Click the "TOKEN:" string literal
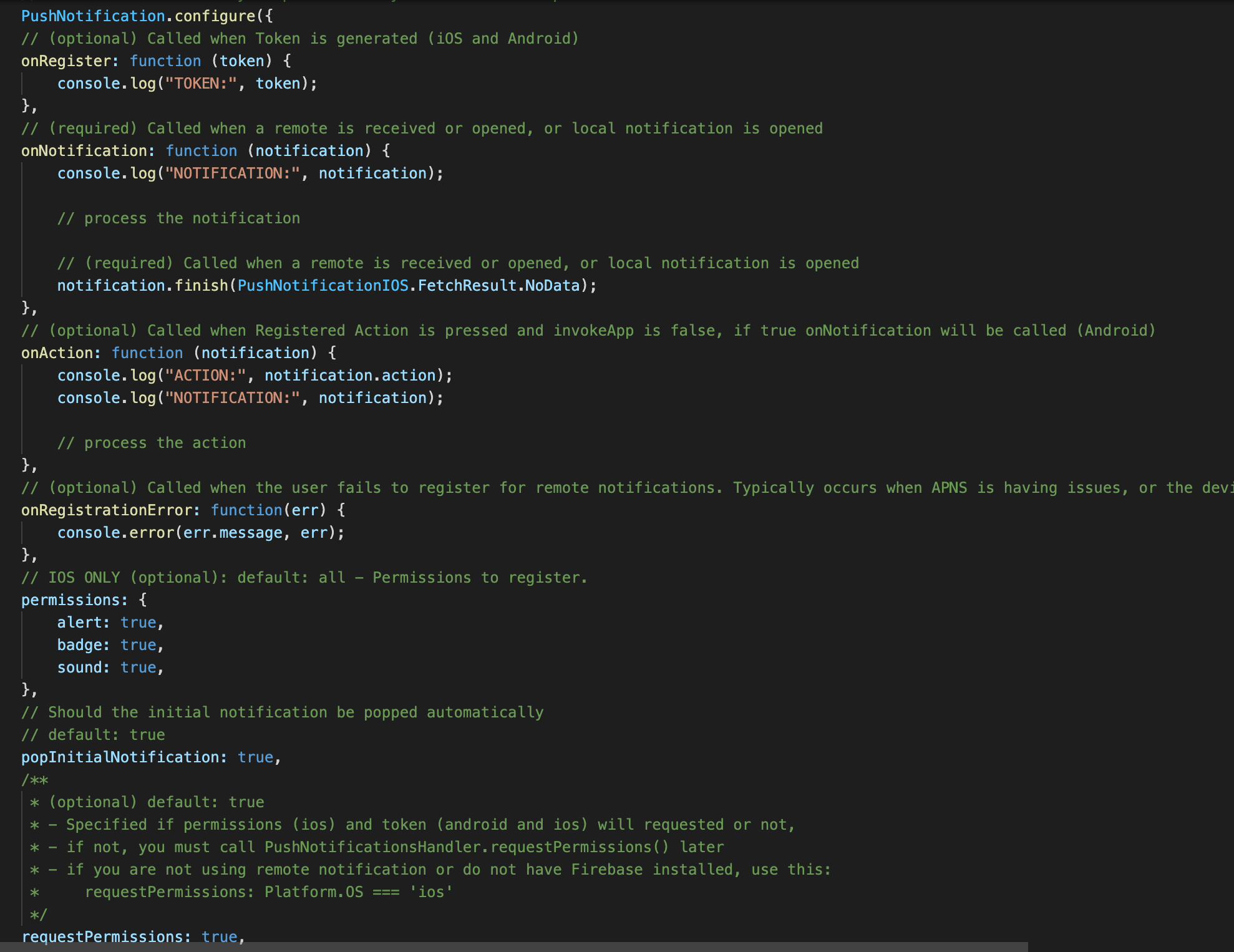 pos(202,84)
